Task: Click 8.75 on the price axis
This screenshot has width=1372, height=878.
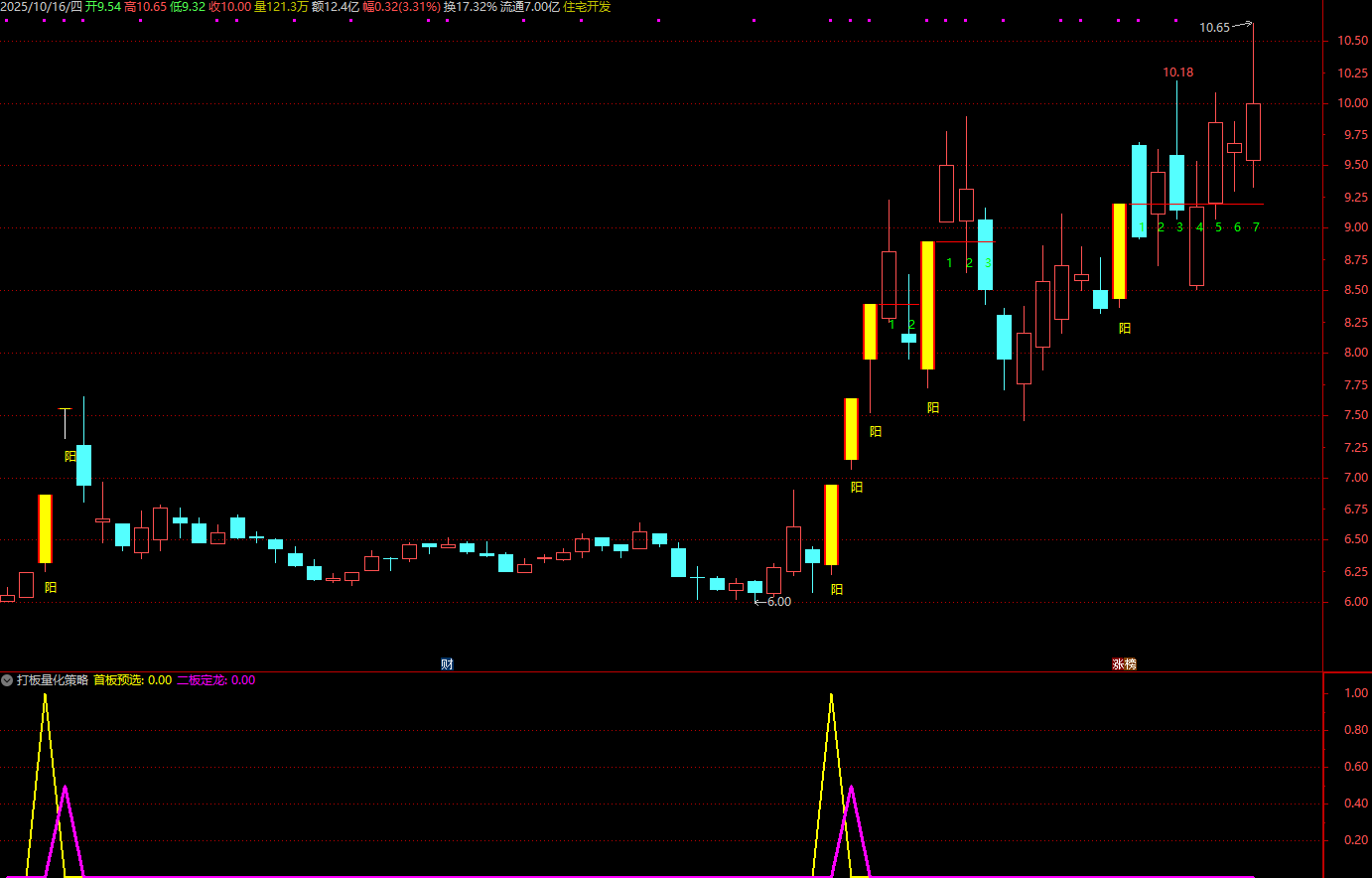Action: tap(1355, 260)
